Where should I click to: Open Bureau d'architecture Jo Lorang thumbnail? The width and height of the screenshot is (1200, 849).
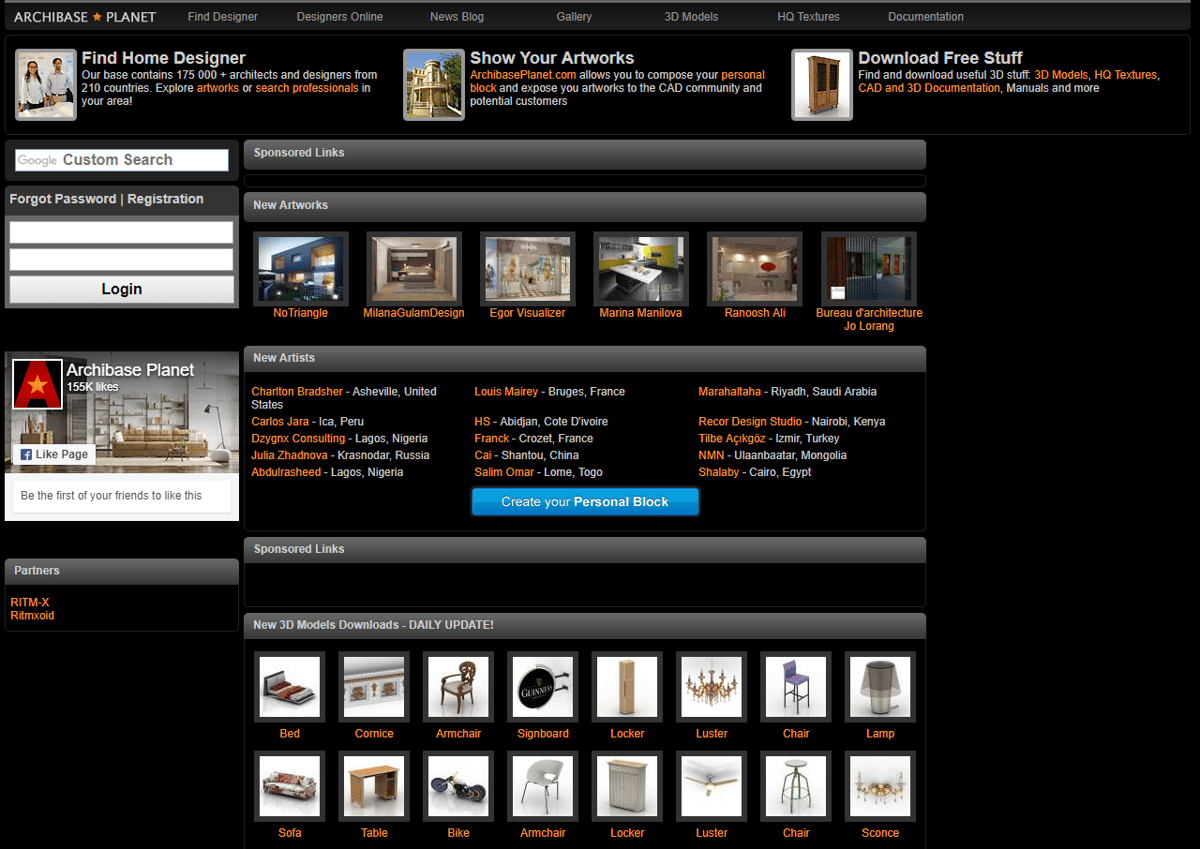(868, 268)
